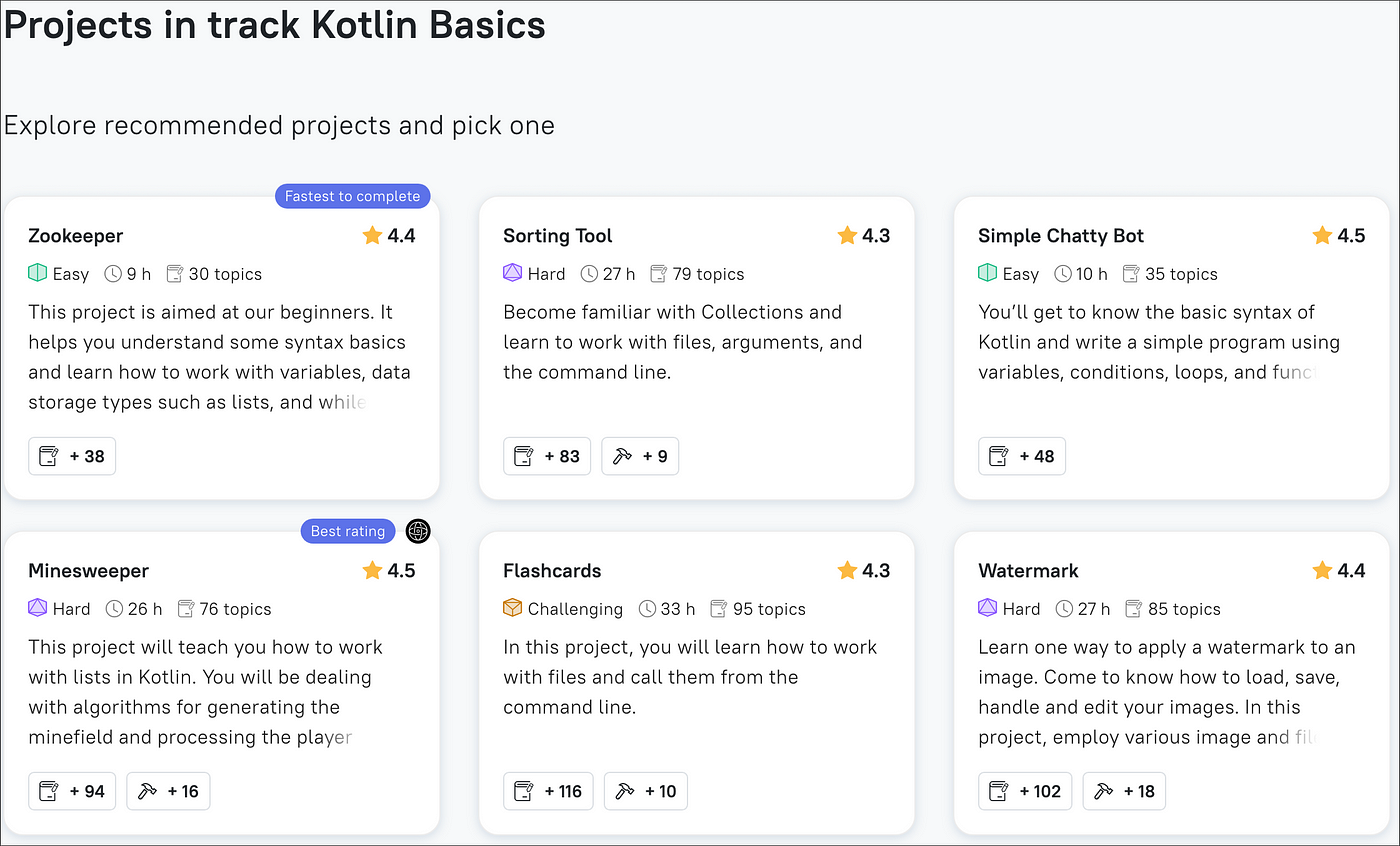
Task: Open the Simple Chatty Bot project
Action: [x=1061, y=236]
